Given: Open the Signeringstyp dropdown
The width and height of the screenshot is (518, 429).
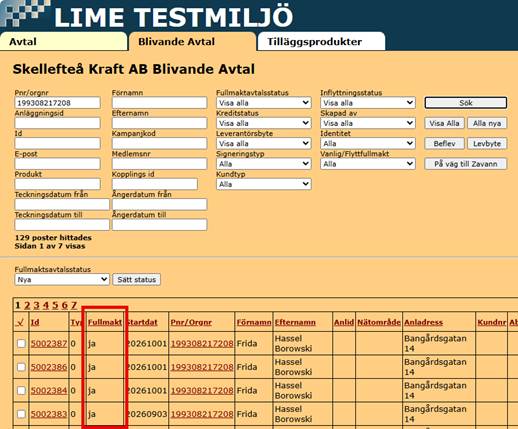Looking at the screenshot, I should coord(264,164).
